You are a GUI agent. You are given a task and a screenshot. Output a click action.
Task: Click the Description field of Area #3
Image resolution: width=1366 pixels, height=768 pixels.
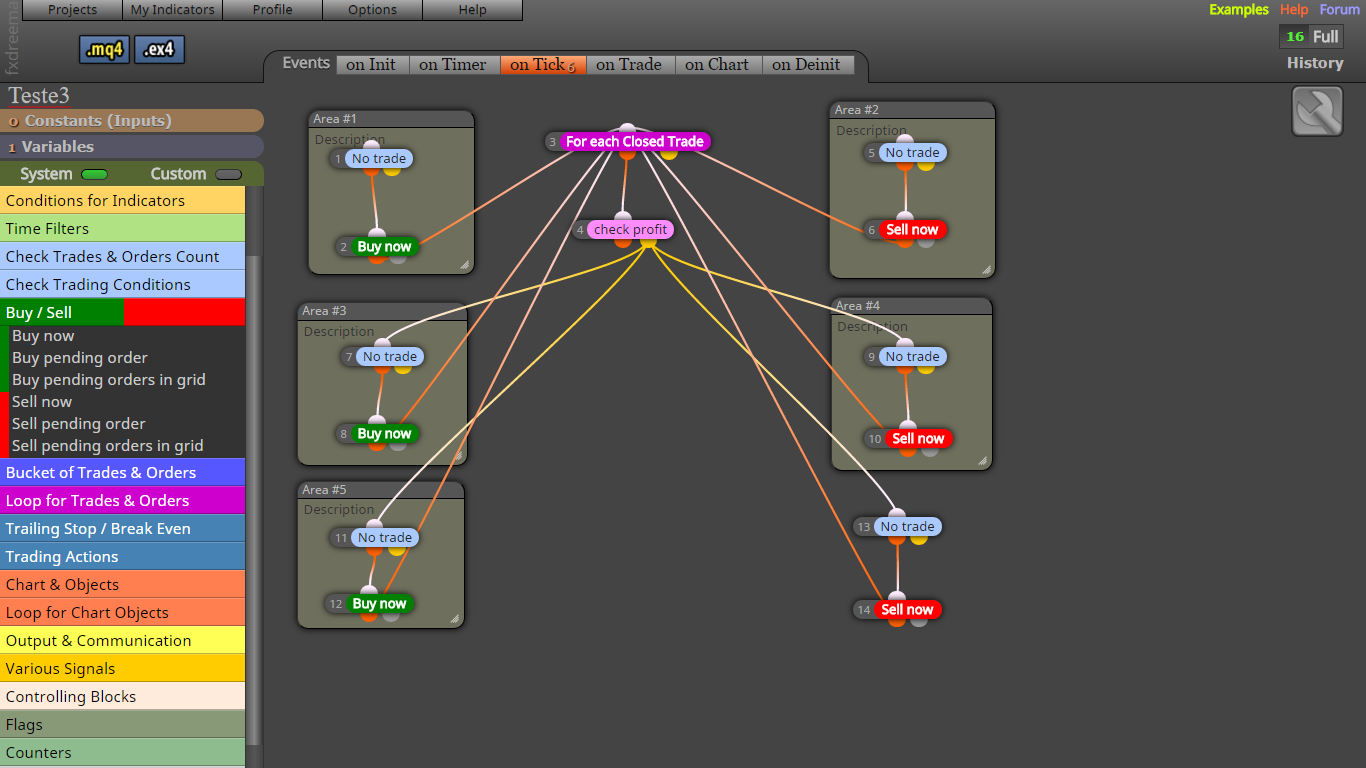(339, 332)
